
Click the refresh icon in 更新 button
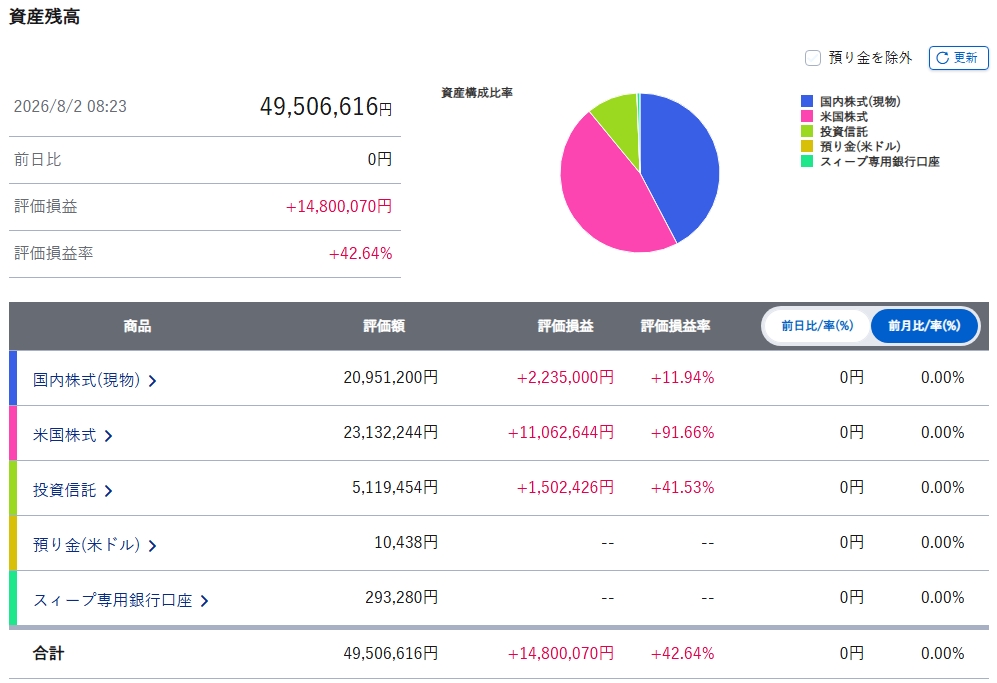click(942, 58)
